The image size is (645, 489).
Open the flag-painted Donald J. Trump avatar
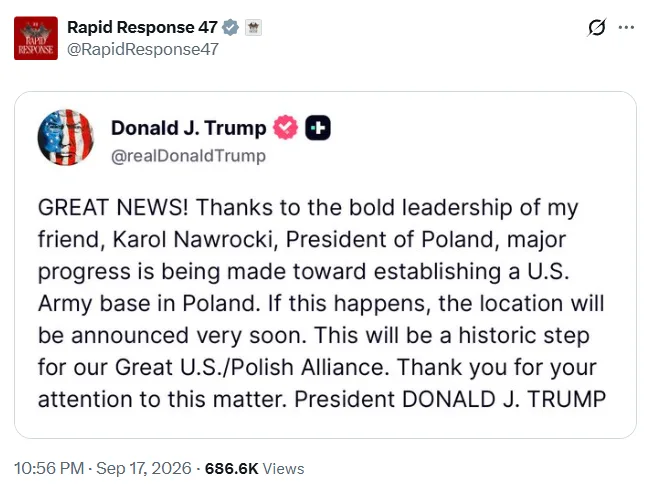click(65, 137)
